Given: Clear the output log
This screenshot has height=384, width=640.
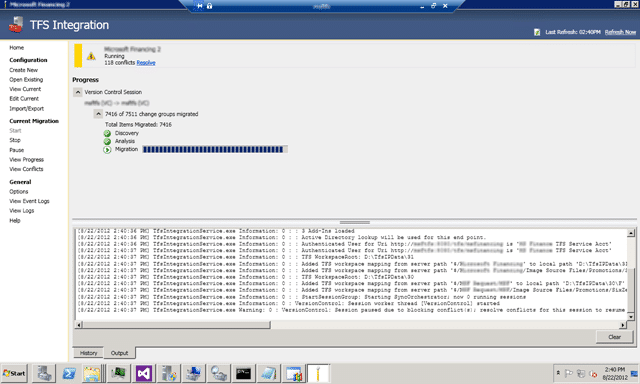Looking at the screenshot, I should [614, 337].
